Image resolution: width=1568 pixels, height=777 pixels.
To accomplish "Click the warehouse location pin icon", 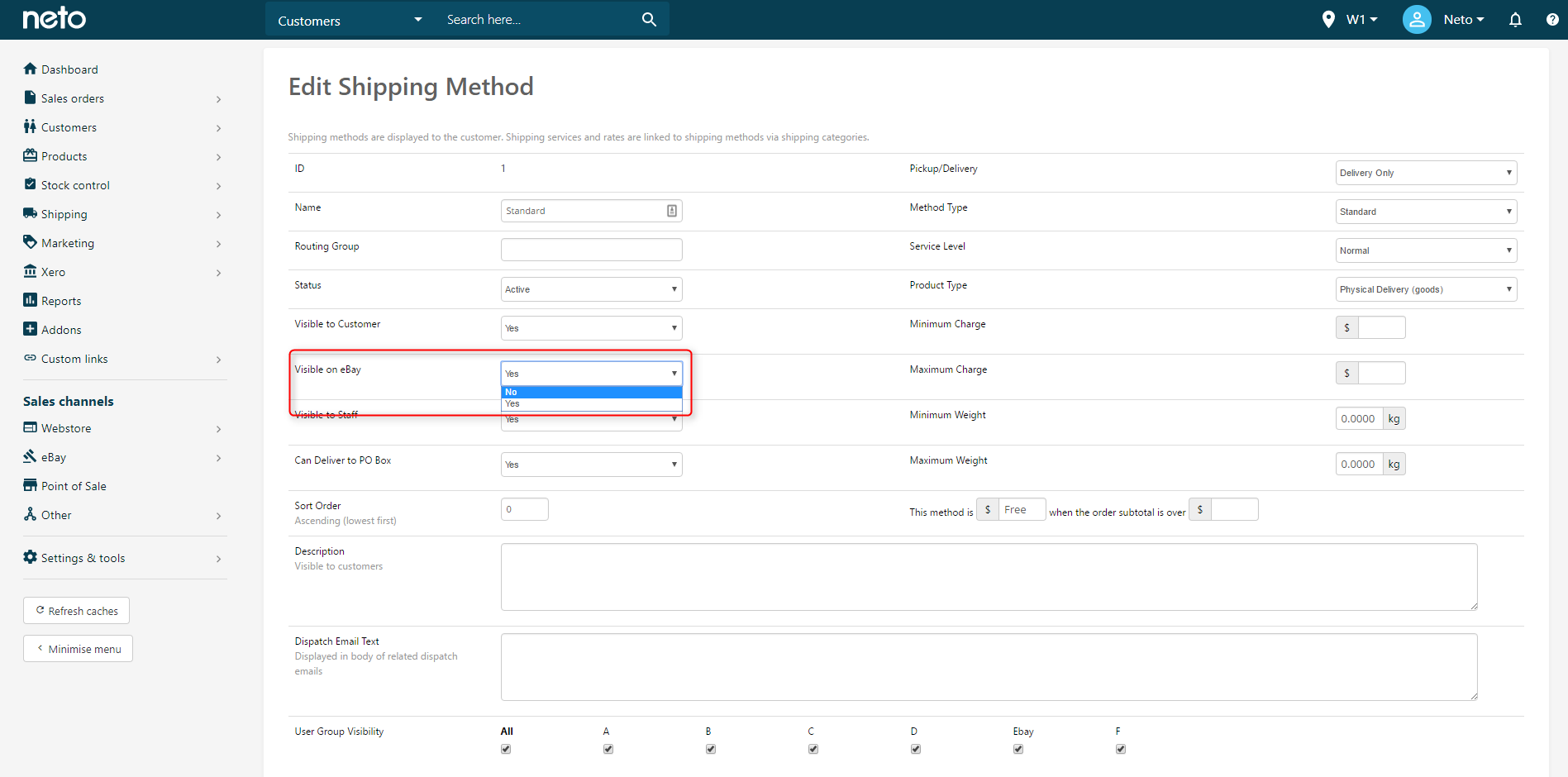I will click(1328, 19).
